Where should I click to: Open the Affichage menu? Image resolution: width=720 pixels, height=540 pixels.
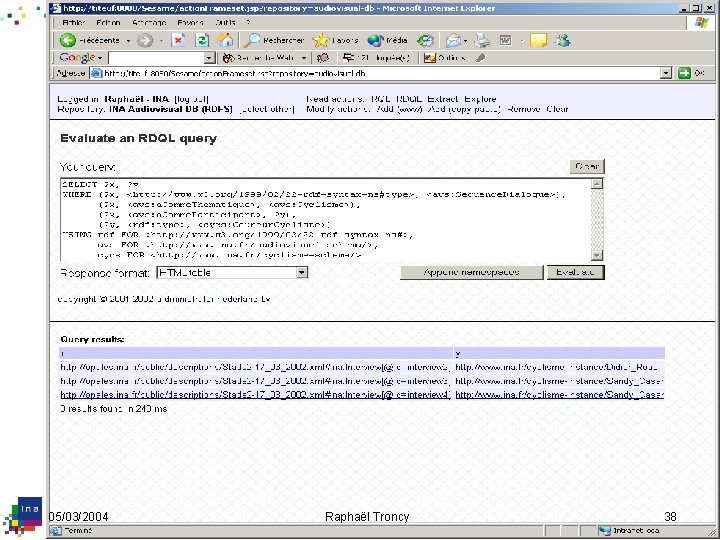[x=149, y=22]
